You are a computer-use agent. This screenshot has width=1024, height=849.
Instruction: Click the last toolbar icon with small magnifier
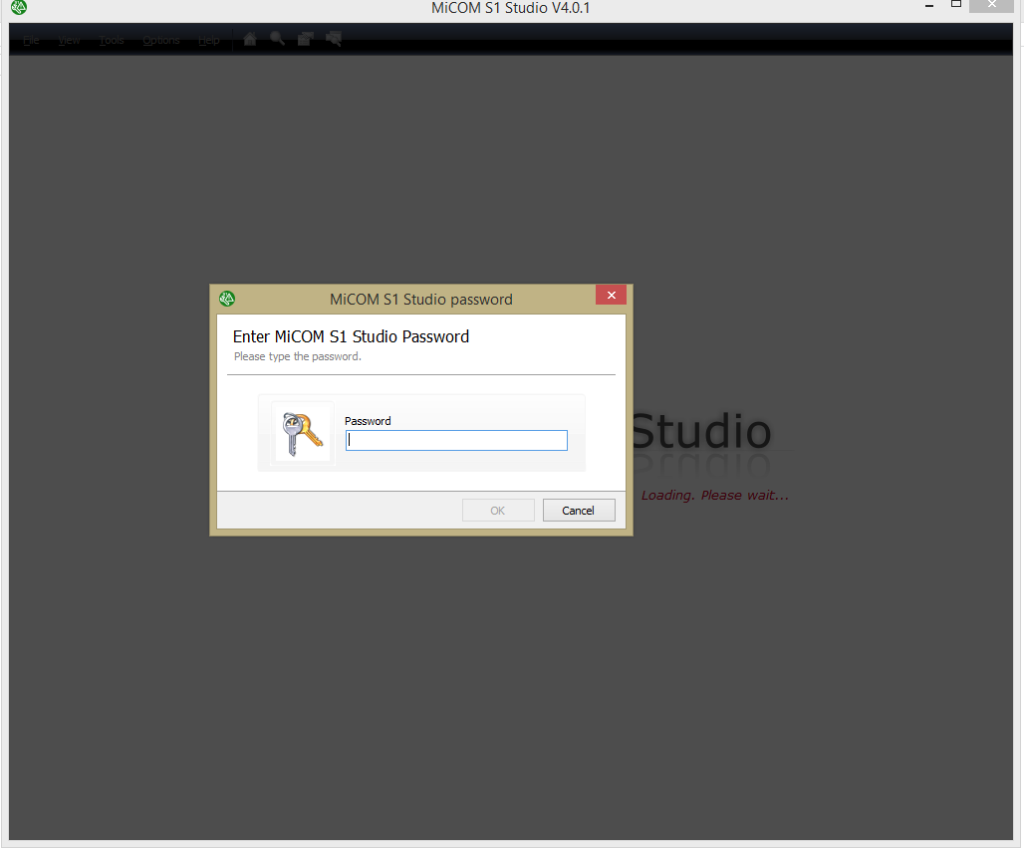point(334,39)
